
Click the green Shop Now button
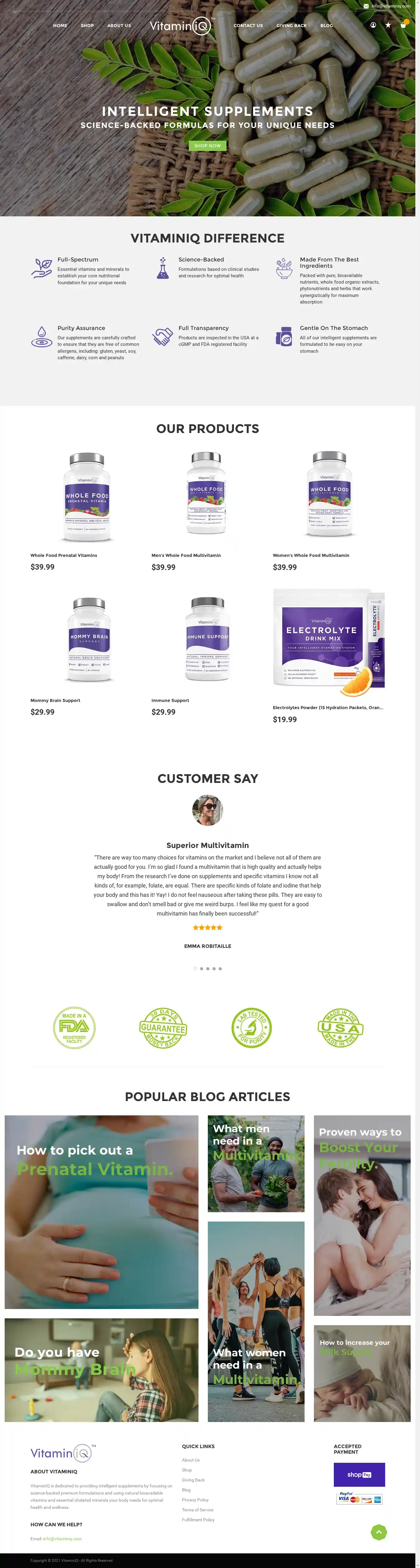(x=208, y=145)
